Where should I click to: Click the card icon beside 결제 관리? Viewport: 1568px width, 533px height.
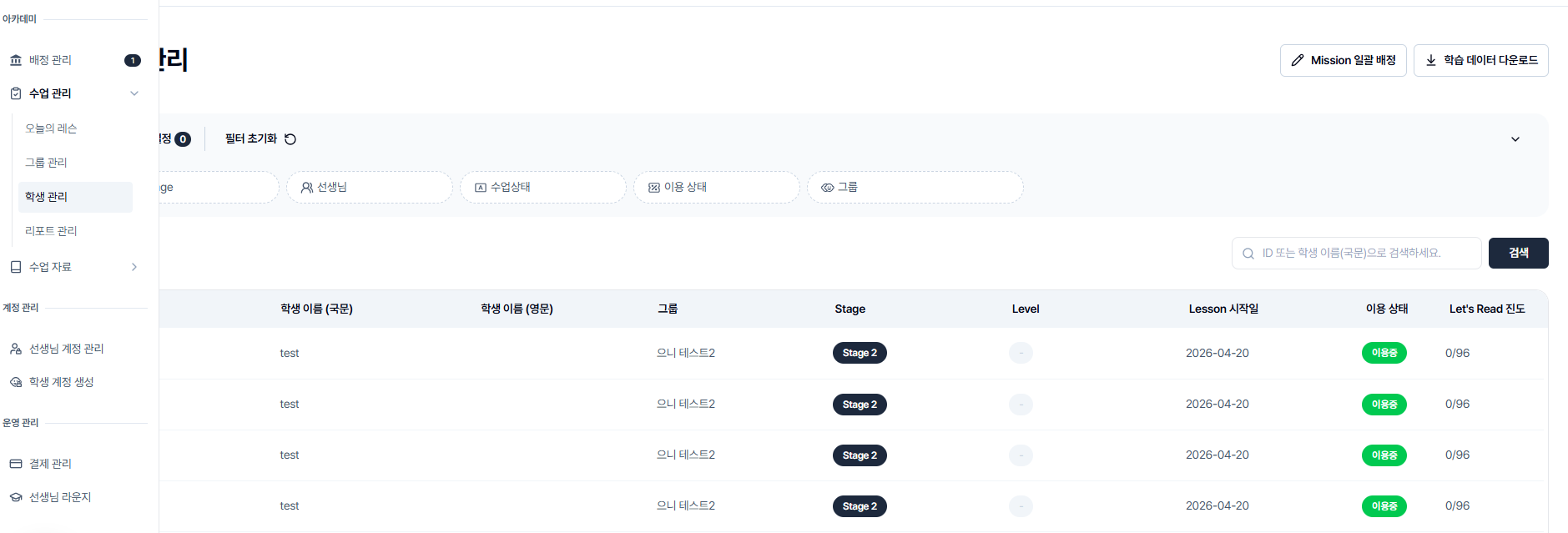point(16,464)
